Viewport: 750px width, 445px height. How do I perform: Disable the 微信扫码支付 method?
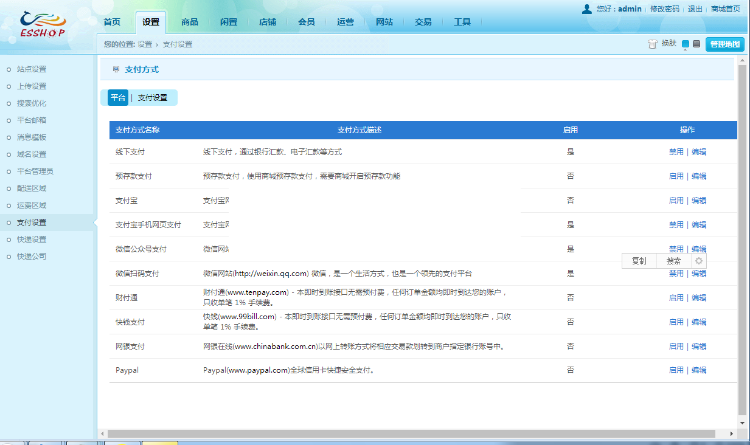[x=676, y=274]
